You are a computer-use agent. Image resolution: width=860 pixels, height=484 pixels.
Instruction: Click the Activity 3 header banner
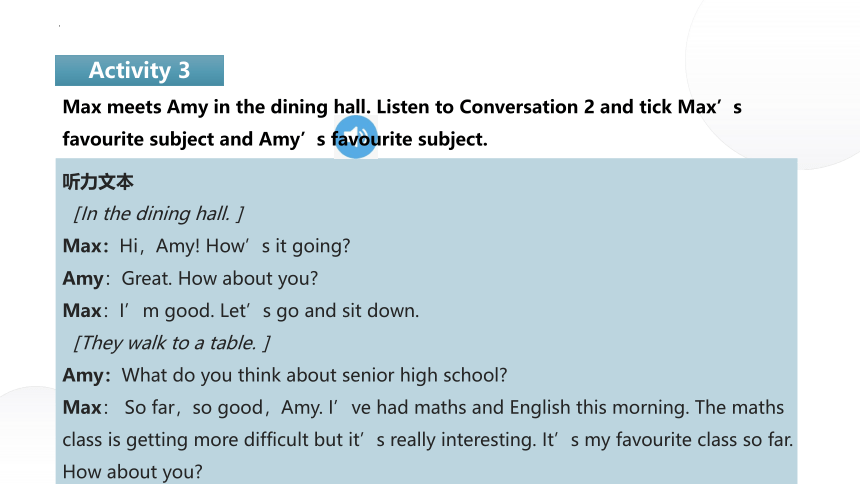coord(139,70)
